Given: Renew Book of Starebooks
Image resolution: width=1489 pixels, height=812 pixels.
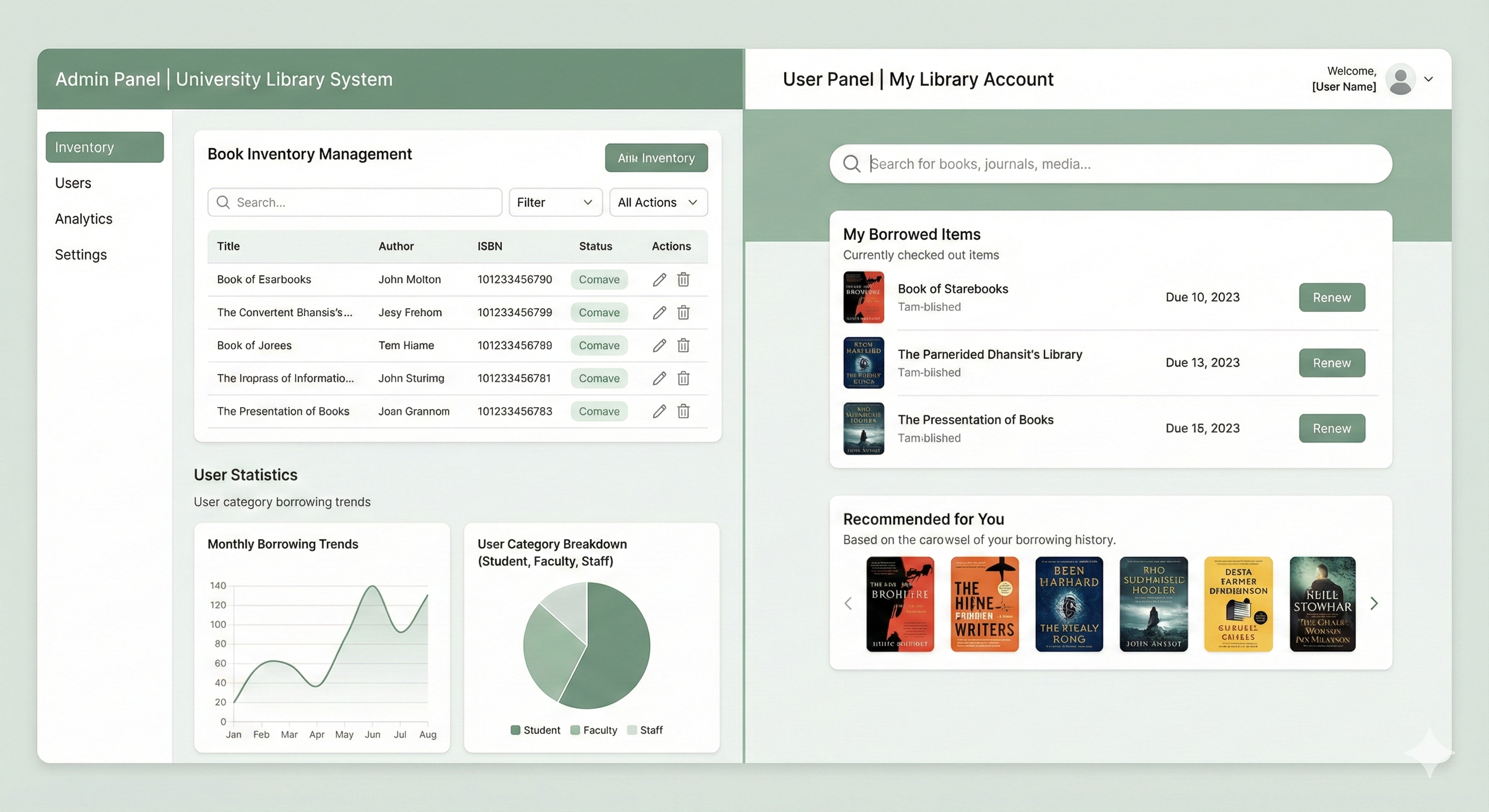Looking at the screenshot, I should [1331, 298].
